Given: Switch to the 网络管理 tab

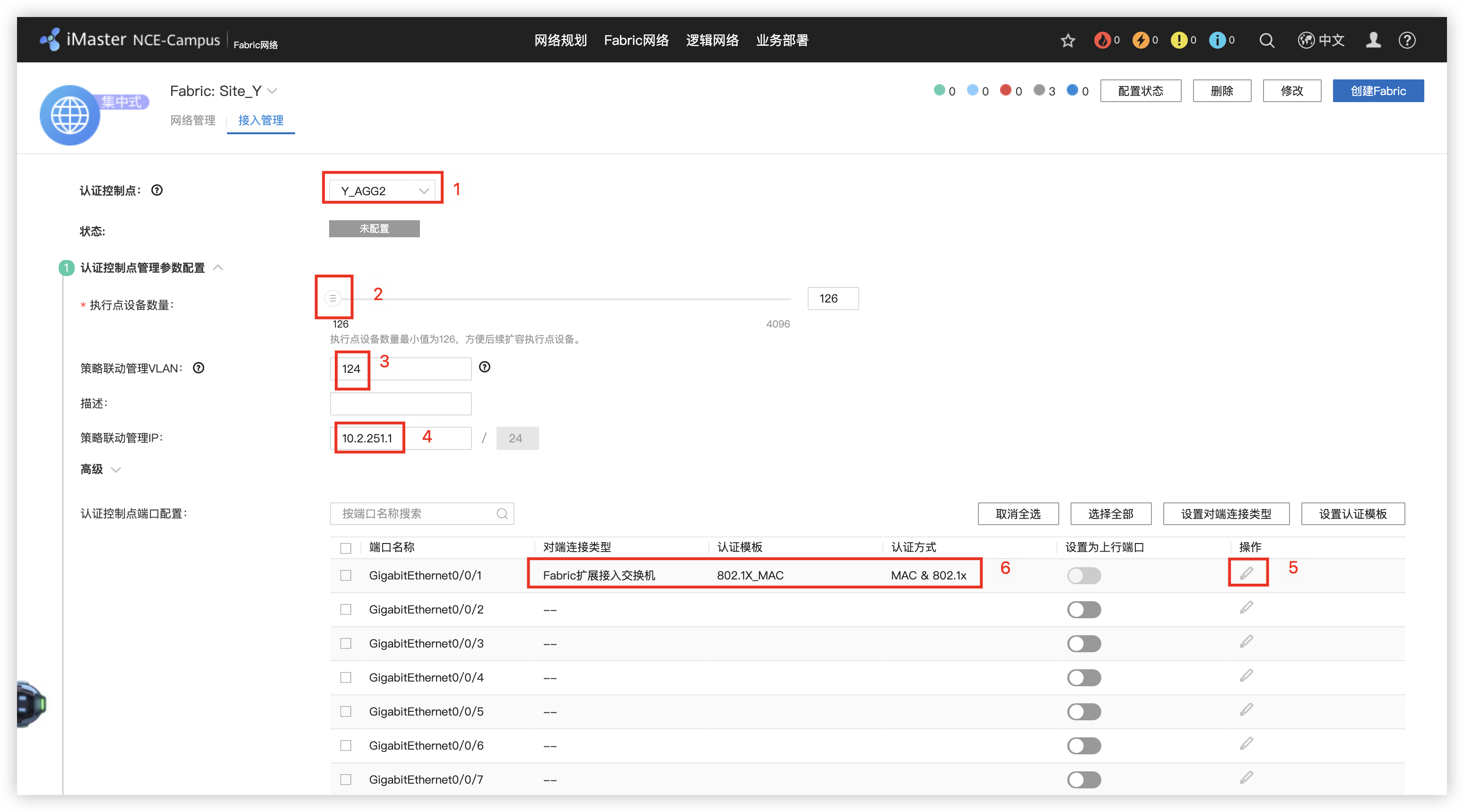Looking at the screenshot, I should [x=192, y=121].
